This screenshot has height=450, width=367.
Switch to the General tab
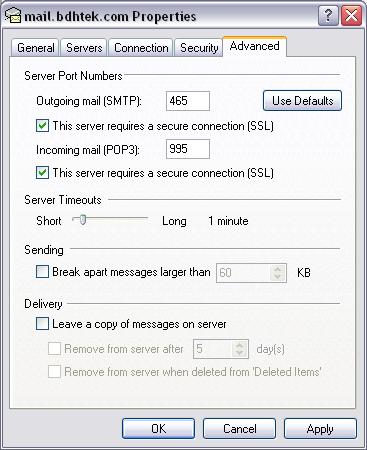tap(35, 48)
